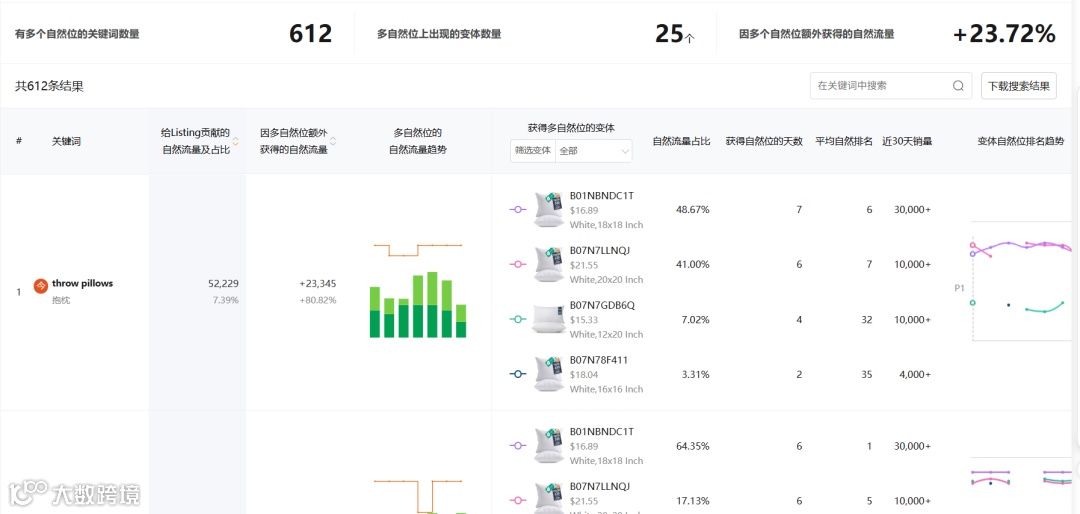Image resolution: width=1080 pixels, height=514 pixels.
Task: Click the 64.35% traffic share cell
Action: point(693,446)
